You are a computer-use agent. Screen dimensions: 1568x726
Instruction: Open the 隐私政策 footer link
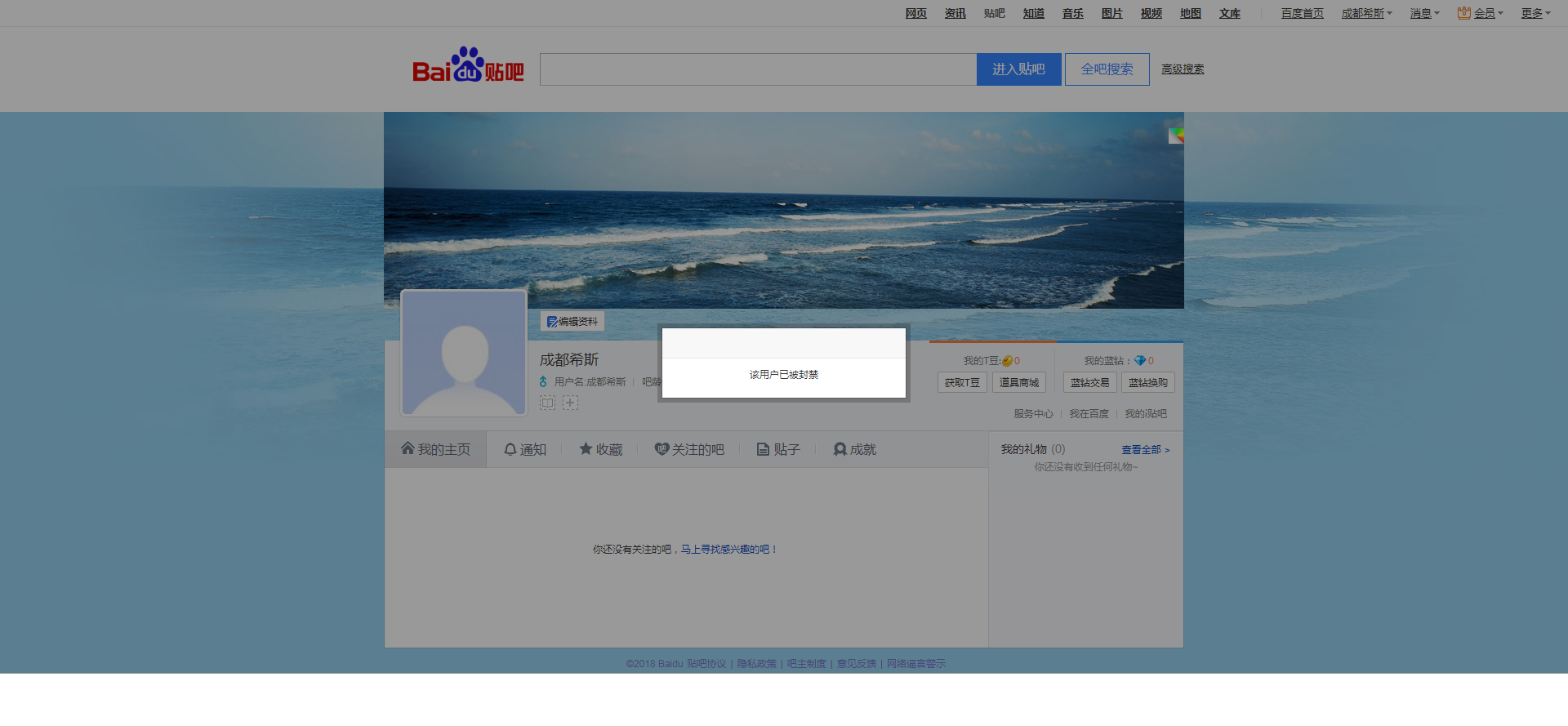point(757,664)
